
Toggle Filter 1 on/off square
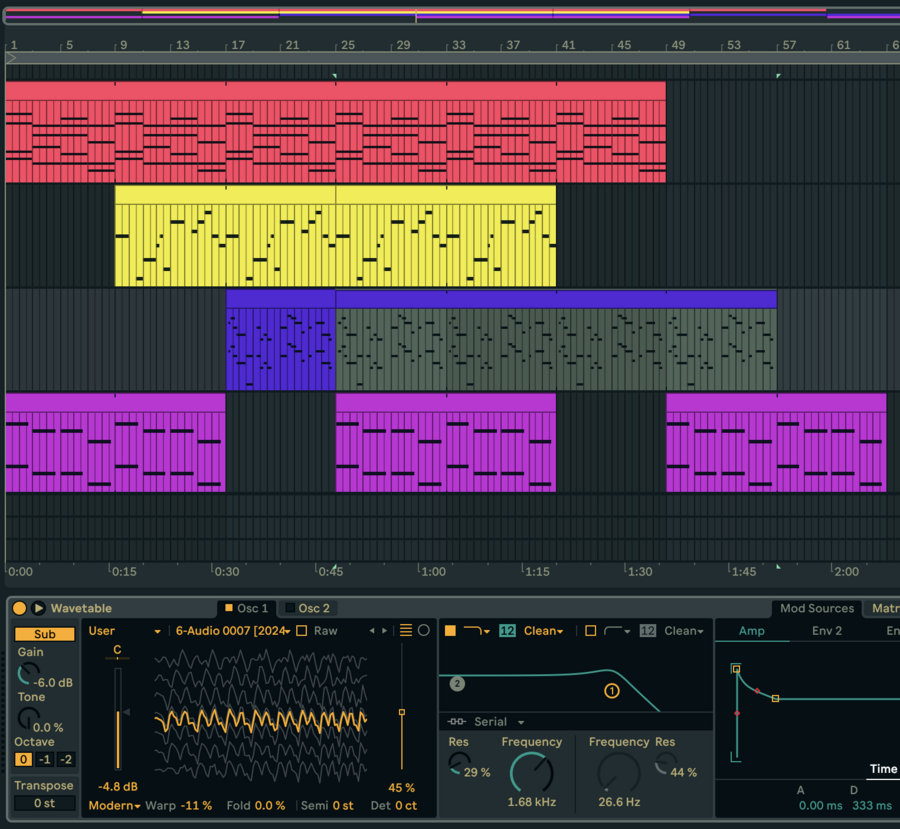[x=450, y=631]
